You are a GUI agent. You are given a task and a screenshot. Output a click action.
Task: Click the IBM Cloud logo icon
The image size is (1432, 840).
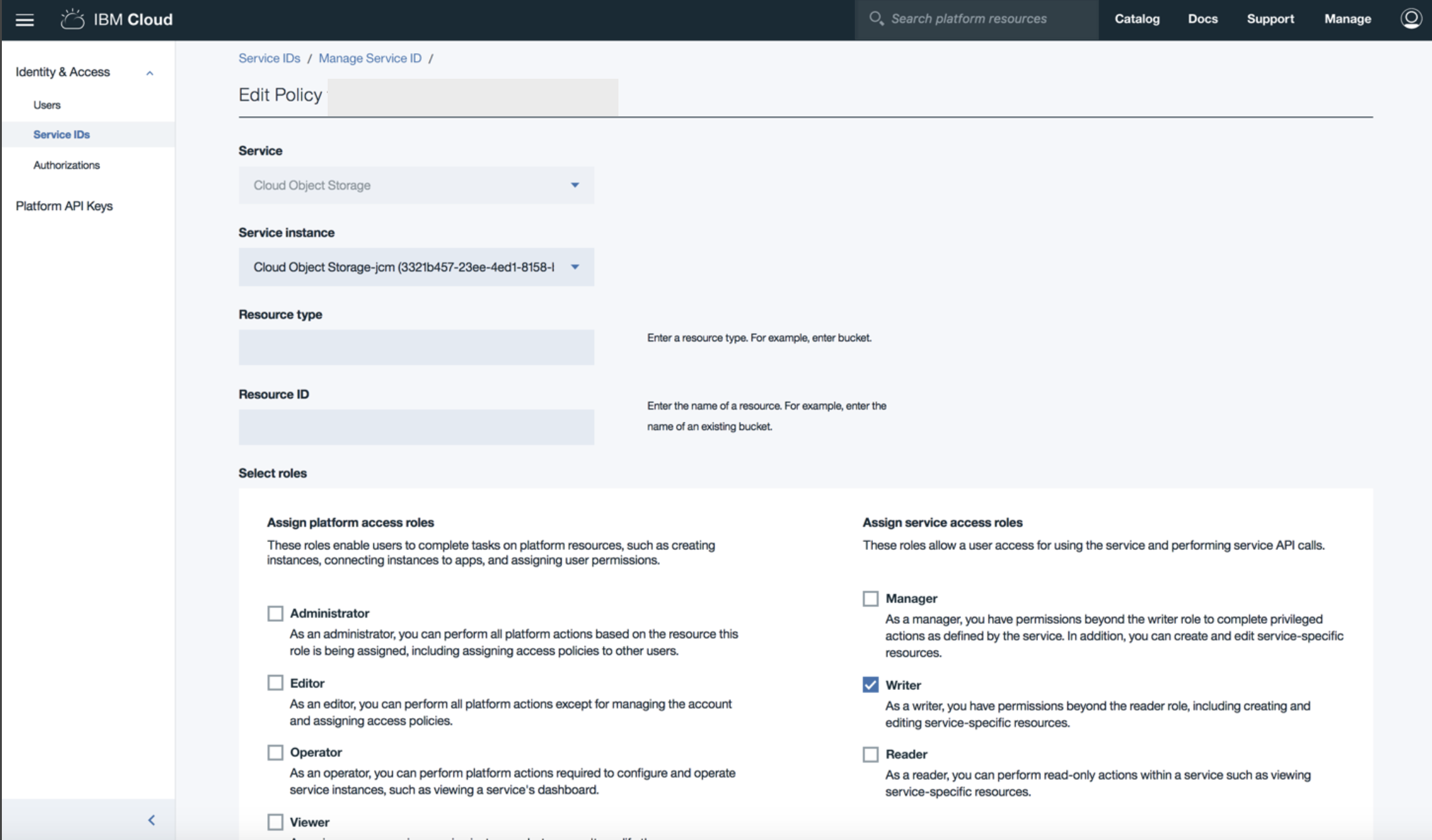click(x=73, y=19)
